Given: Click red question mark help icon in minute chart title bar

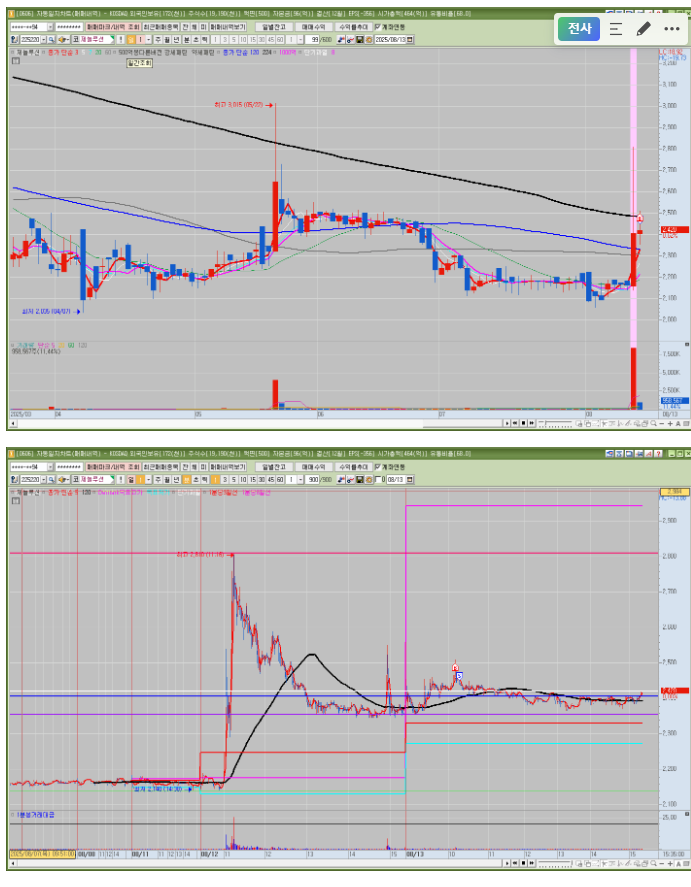Looking at the screenshot, I should (658, 454).
